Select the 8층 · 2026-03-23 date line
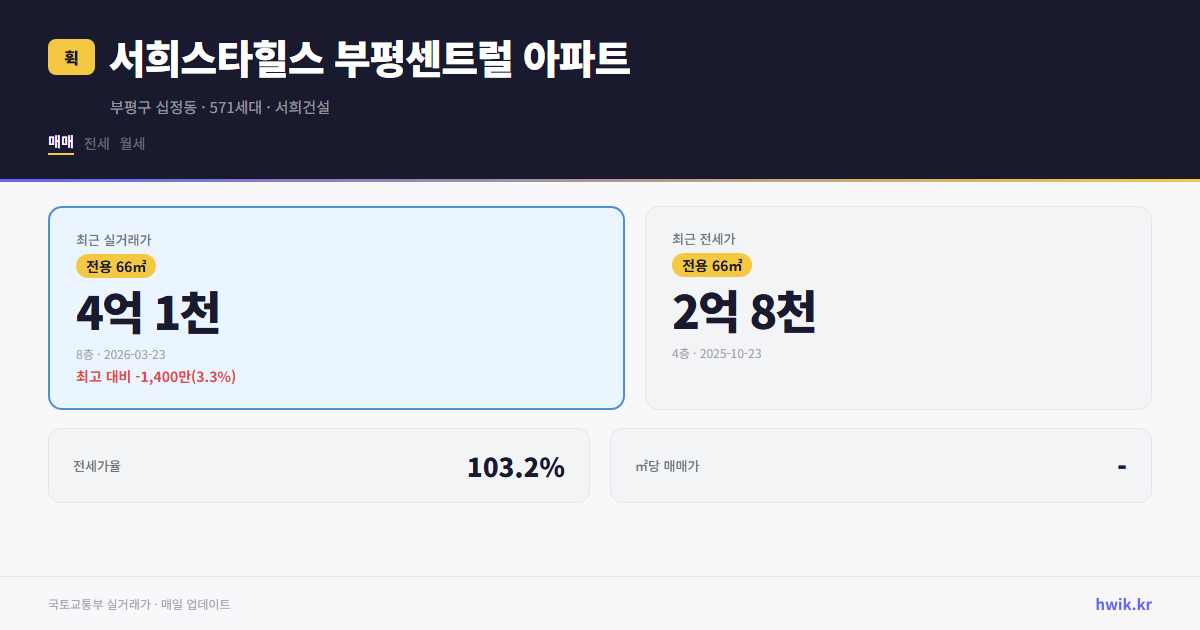This screenshot has height=630, width=1200. (x=121, y=354)
